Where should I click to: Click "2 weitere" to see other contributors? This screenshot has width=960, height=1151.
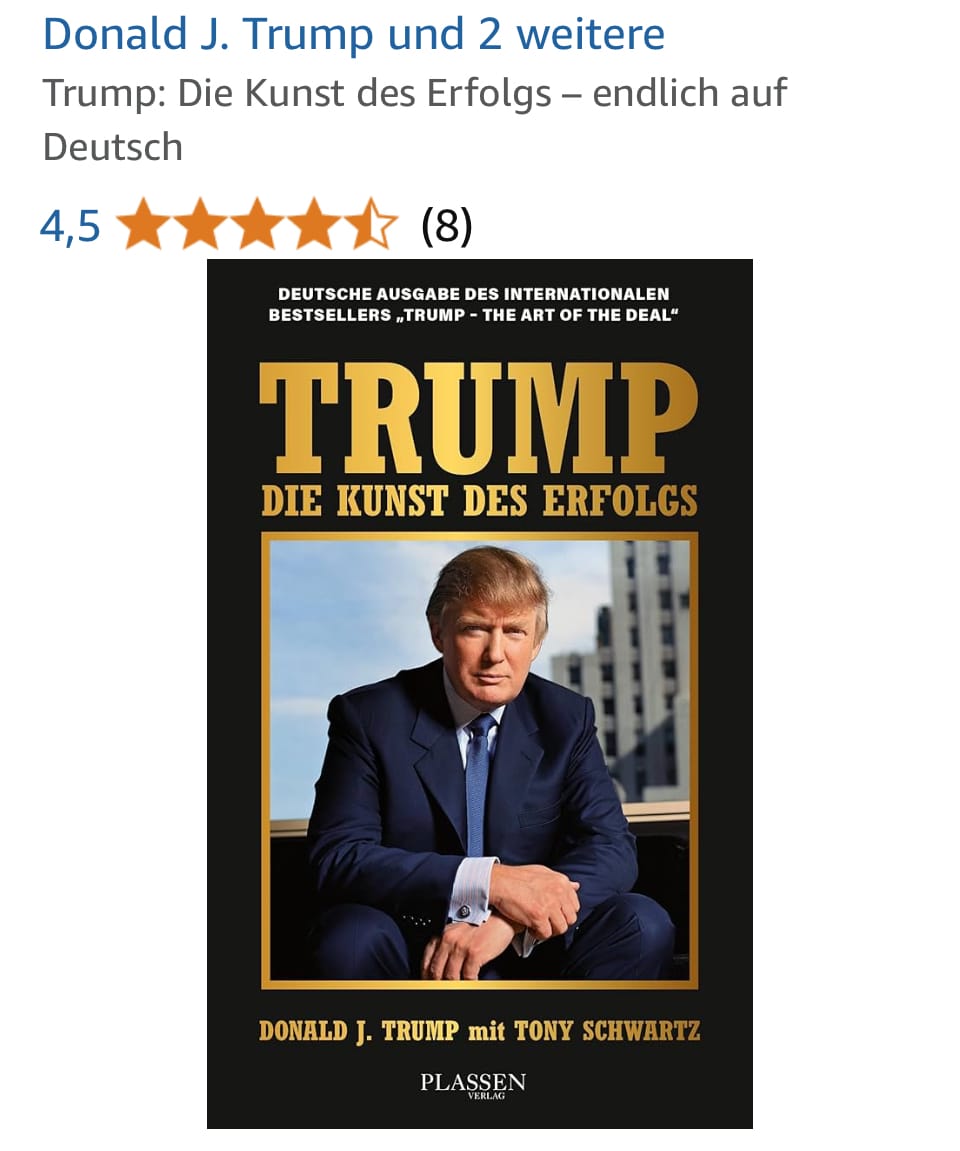pyautogui.click(x=572, y=35)
